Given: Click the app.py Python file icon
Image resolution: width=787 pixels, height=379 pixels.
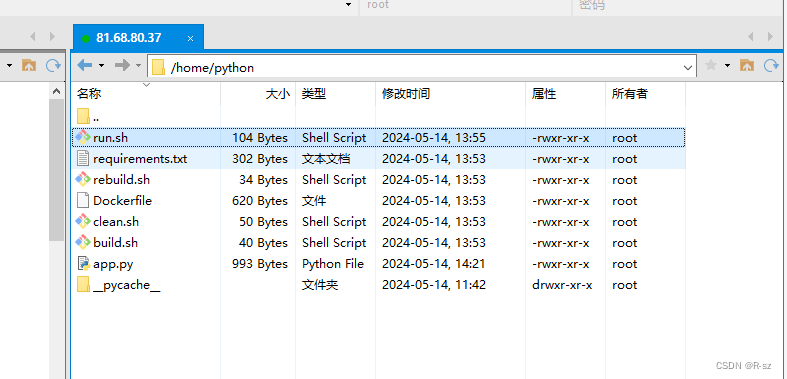Looking at the screenshot, I should [83, 264].
